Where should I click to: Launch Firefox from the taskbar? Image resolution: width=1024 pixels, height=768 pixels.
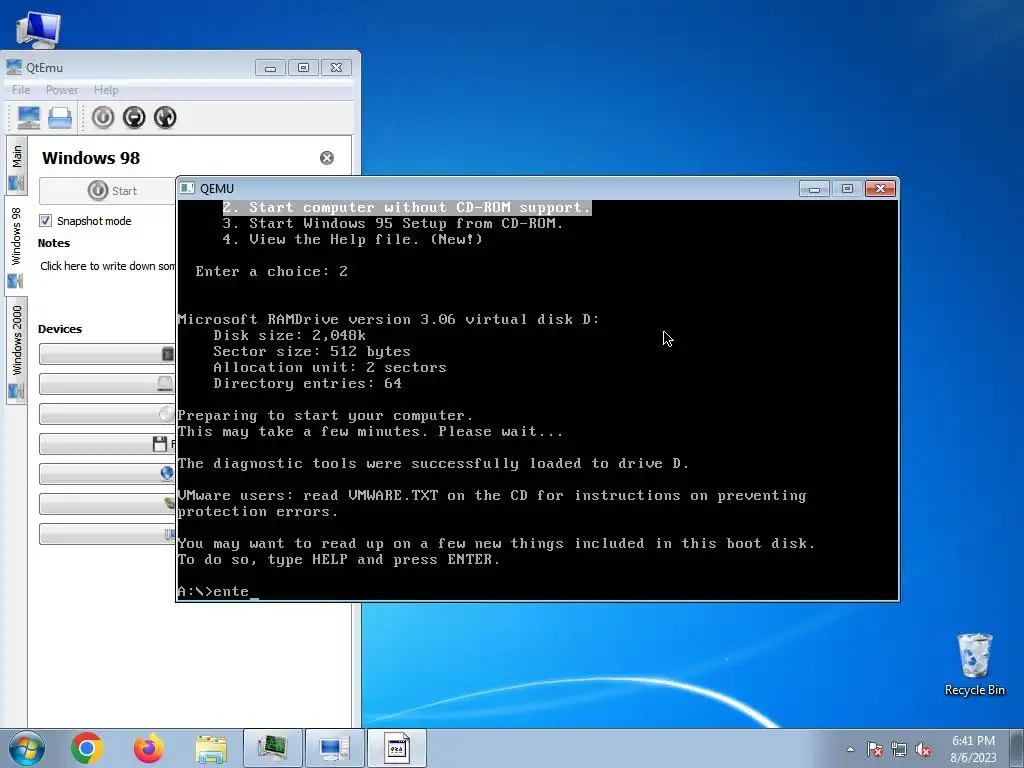coord(149,748)
